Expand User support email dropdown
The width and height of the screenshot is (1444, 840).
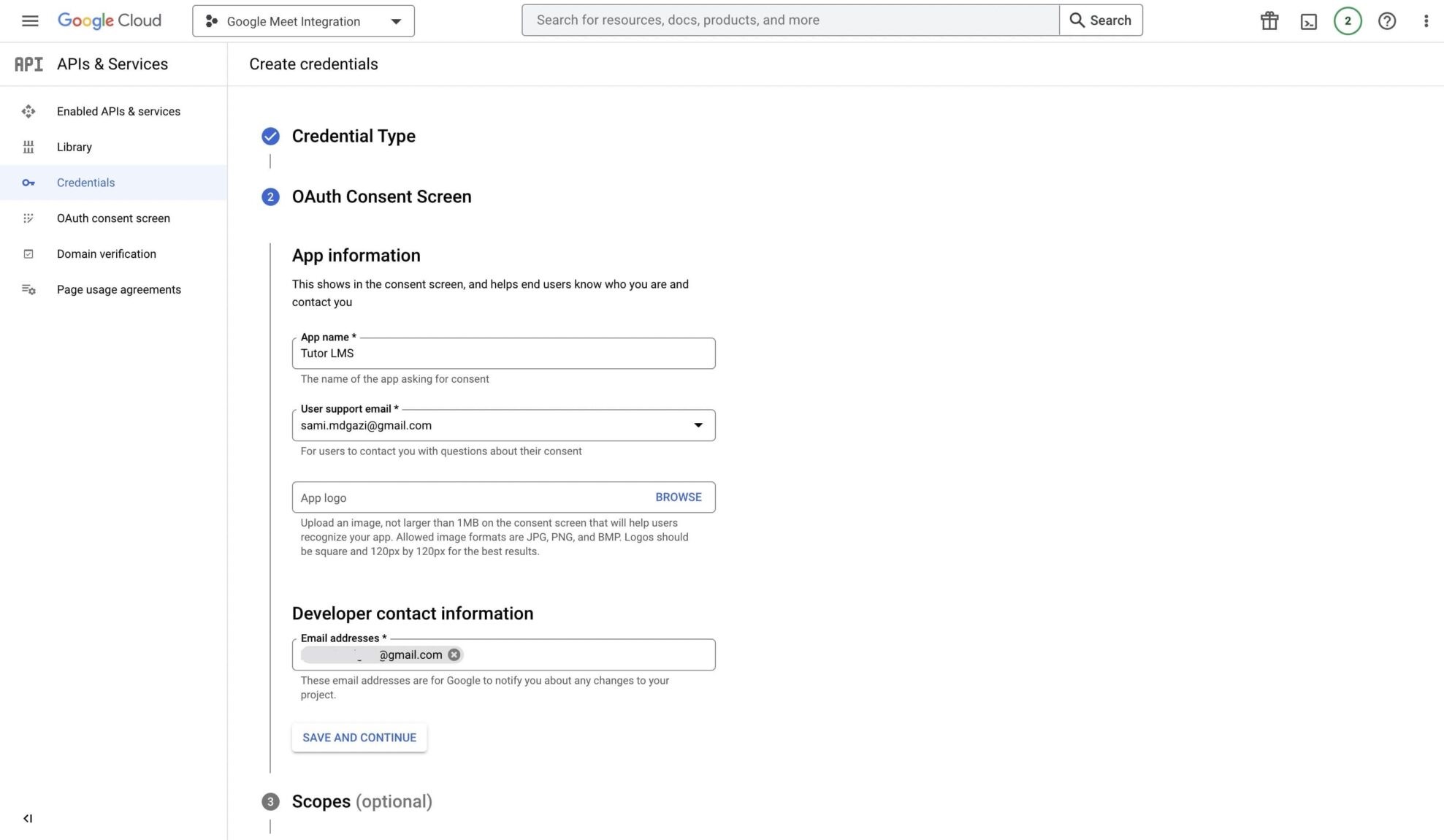(698, 425)
